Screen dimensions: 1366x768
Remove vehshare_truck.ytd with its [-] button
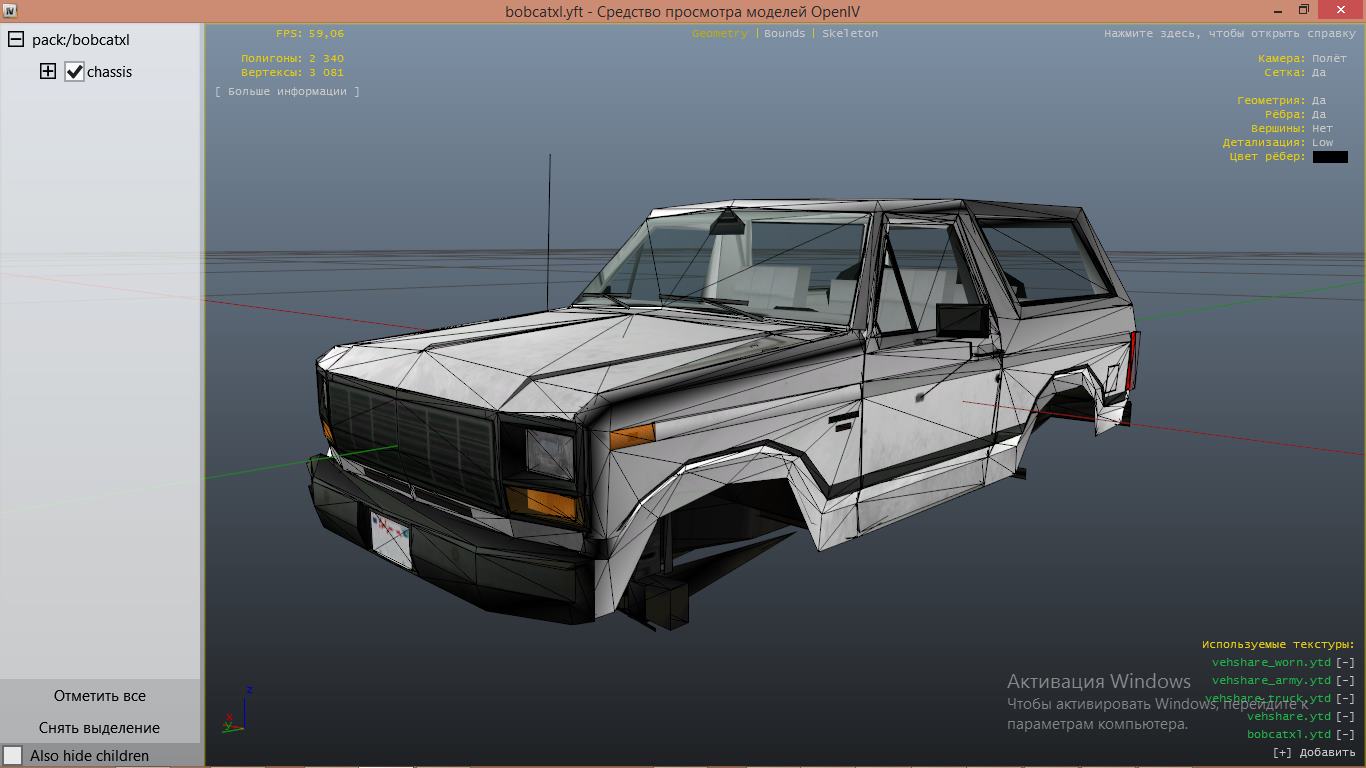coord(1345,698)
